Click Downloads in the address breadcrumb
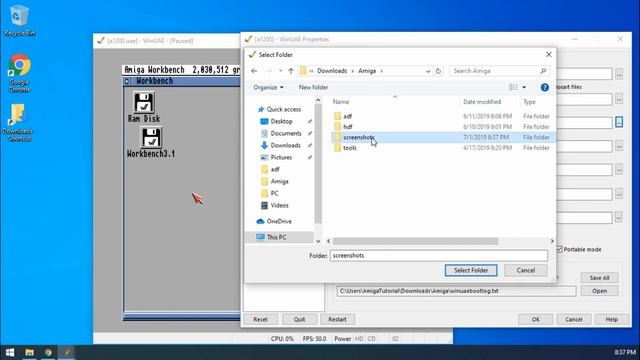Screen dimensions: 640x360 [332, 71]
